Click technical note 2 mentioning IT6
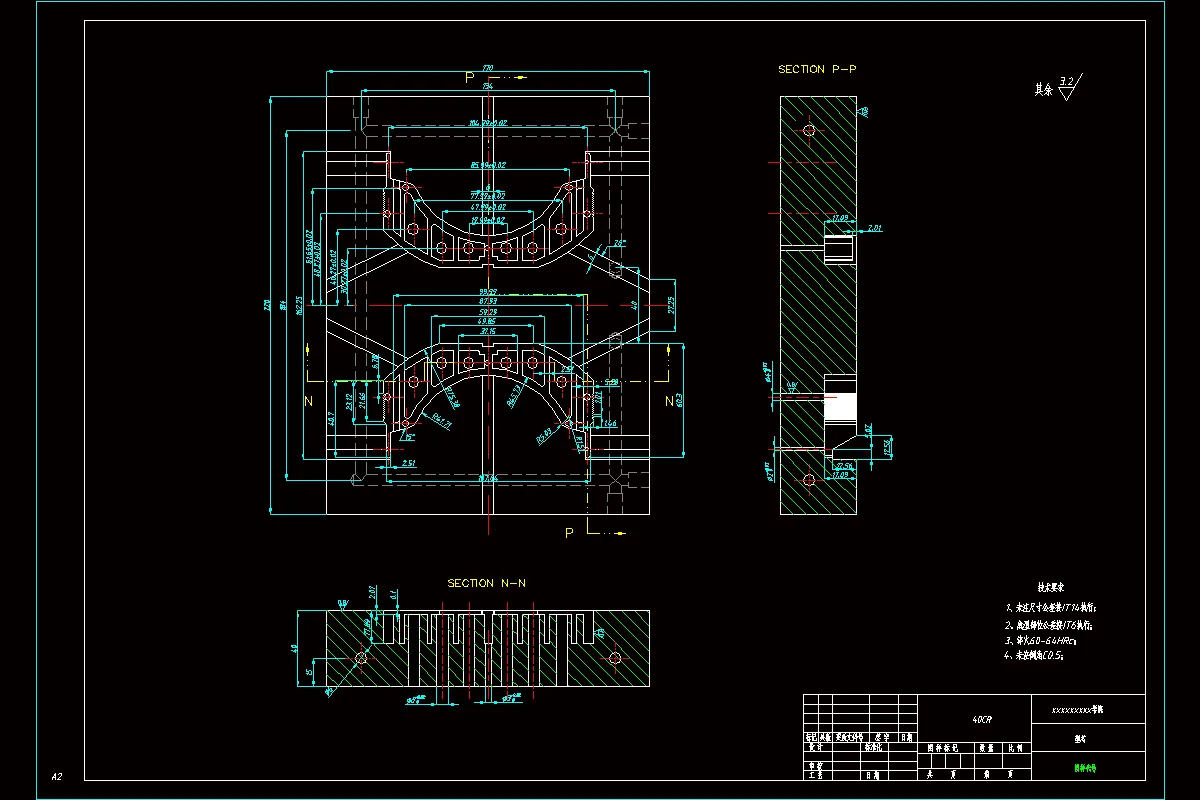The width and height of the screenshot is (1200, 800). click(x=1048, y=624)
